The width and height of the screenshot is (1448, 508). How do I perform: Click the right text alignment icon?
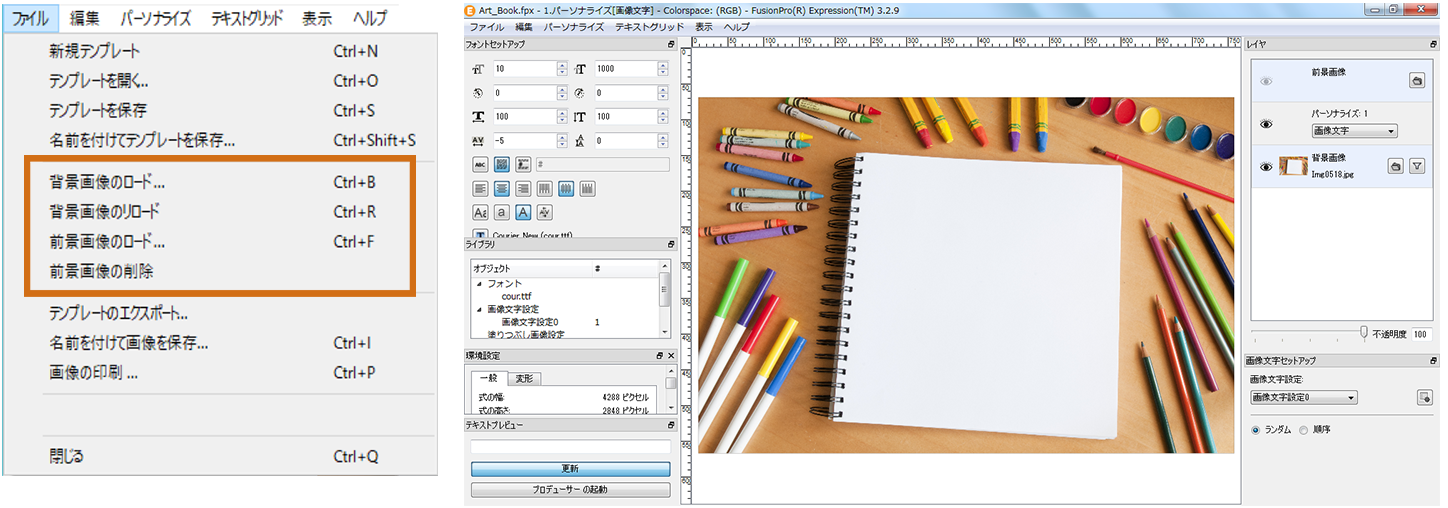point(522,188)
